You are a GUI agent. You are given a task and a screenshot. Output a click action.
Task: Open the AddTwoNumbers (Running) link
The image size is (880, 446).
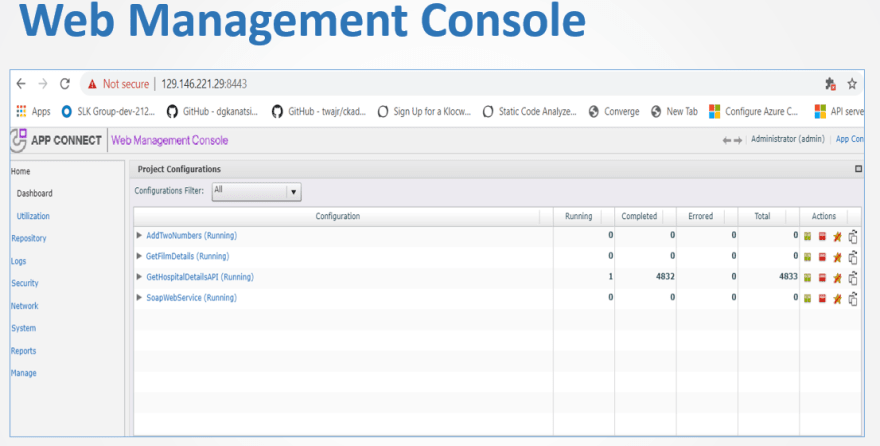click(191, 236)
